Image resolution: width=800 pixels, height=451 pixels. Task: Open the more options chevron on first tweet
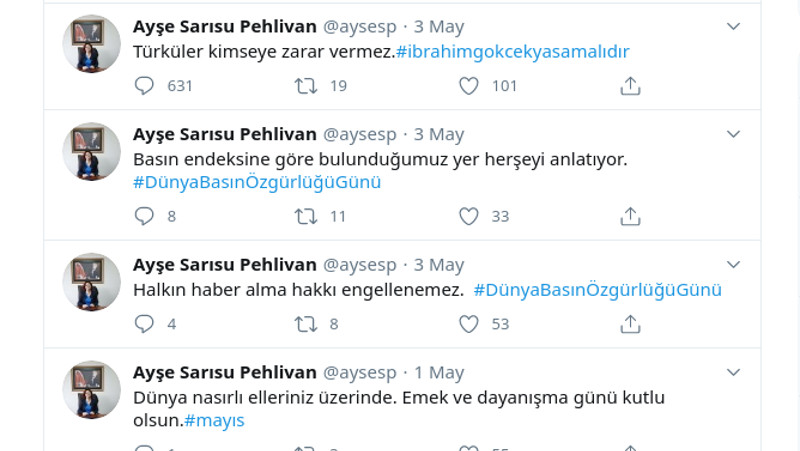pos(733,26)
